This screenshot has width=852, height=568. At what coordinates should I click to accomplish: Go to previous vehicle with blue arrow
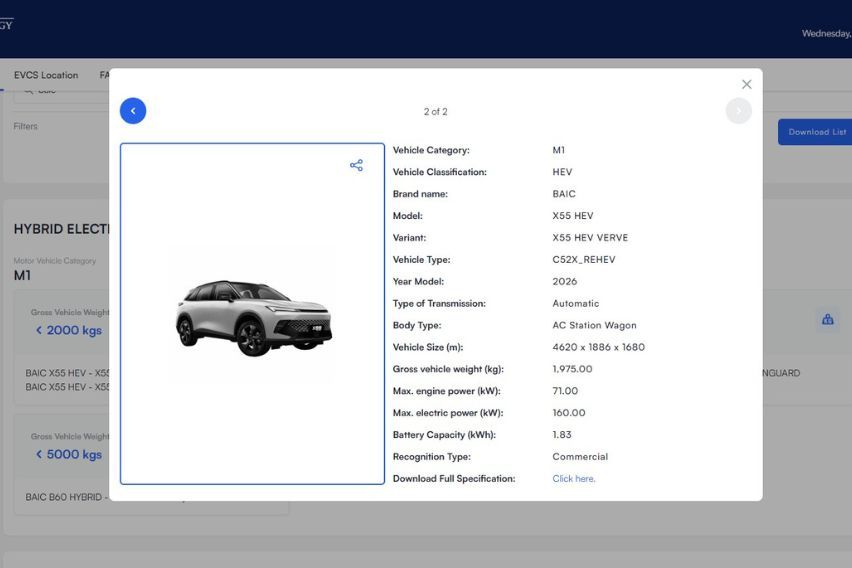(133, 111)
